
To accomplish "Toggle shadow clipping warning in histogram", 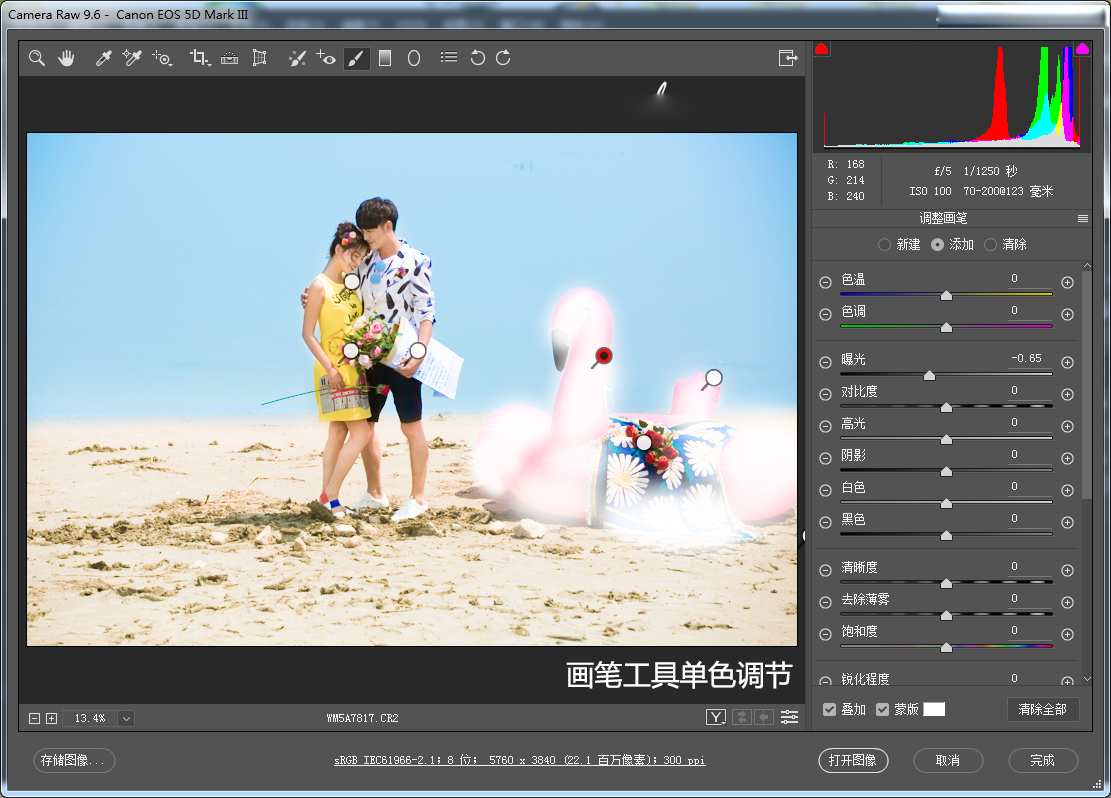I will 822,49.
